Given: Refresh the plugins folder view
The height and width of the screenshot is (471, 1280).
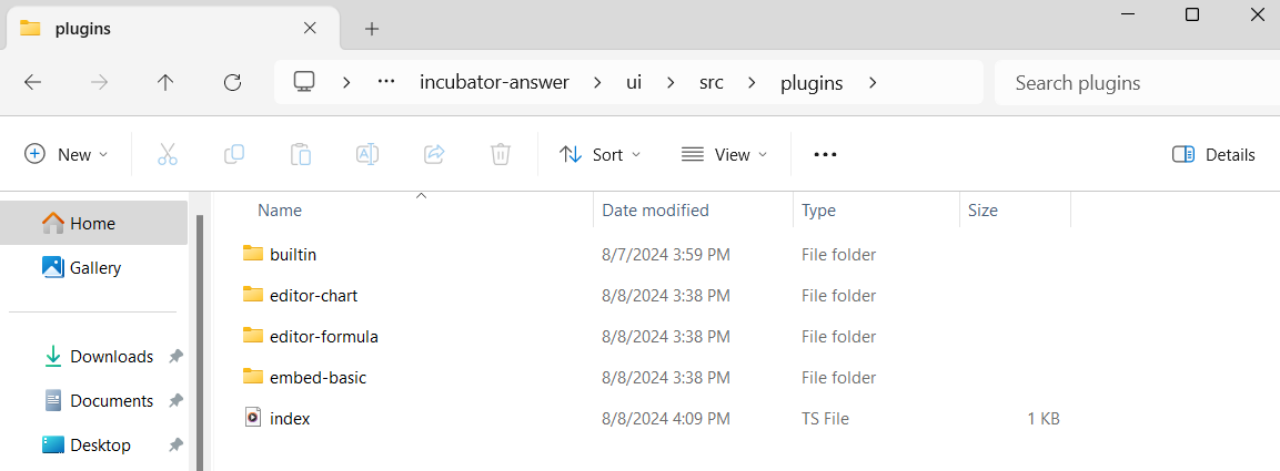Looking at the screenshot, I should click(232, 83).
